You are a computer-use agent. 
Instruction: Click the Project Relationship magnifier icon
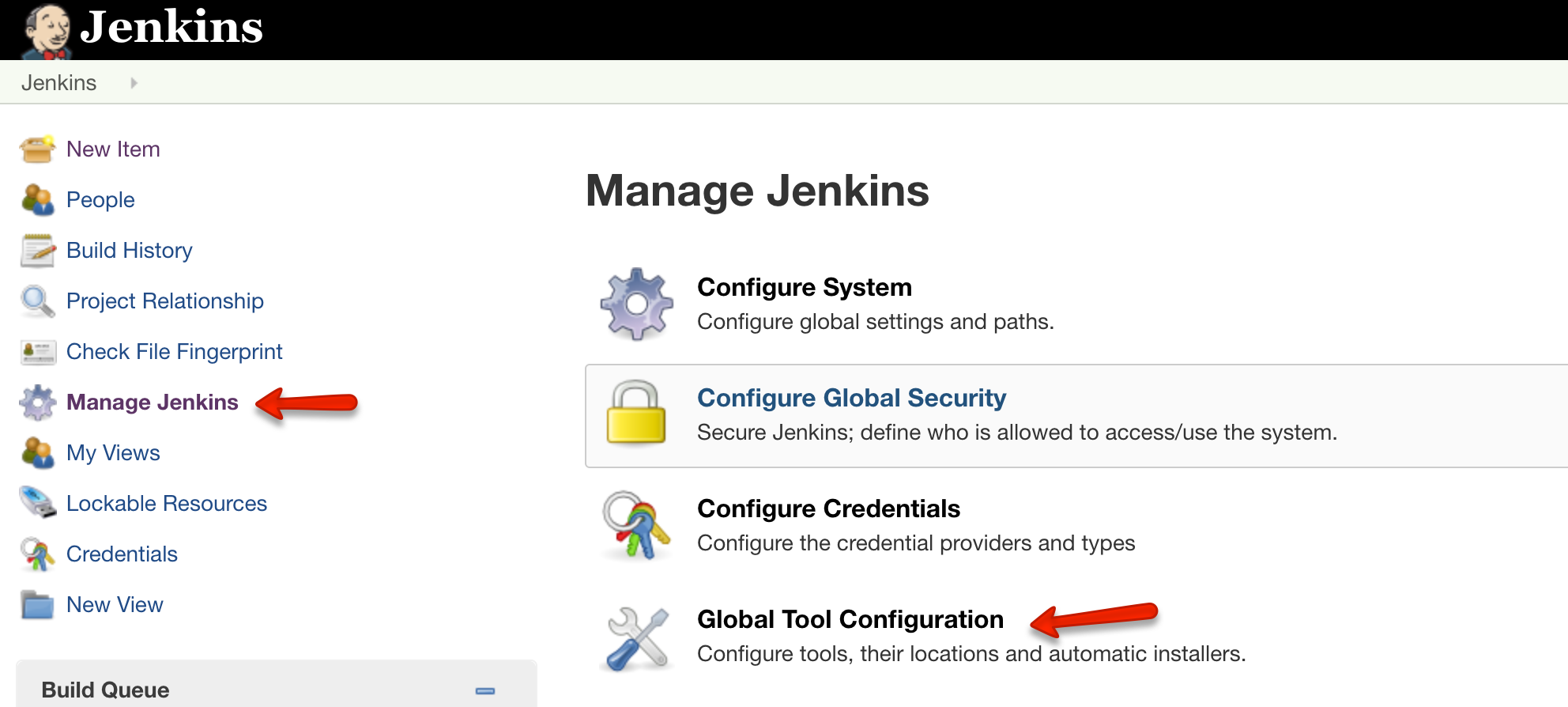pyautogui.click(x=37, y=301)
